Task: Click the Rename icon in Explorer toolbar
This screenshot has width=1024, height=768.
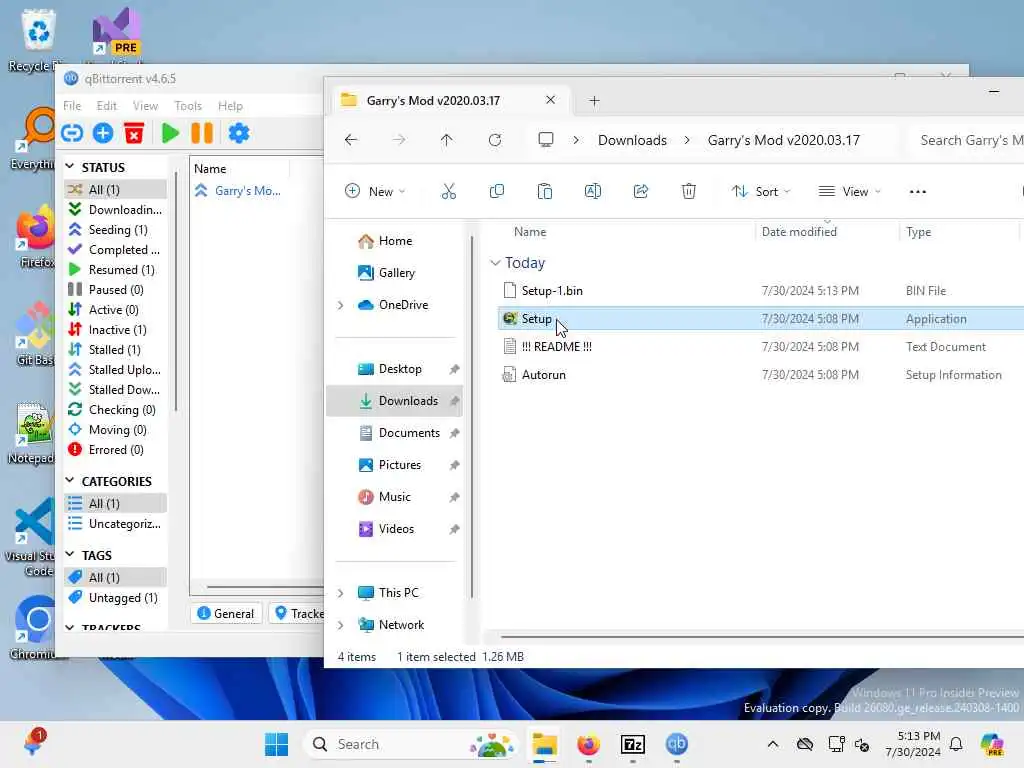Action: pos(592,191)
